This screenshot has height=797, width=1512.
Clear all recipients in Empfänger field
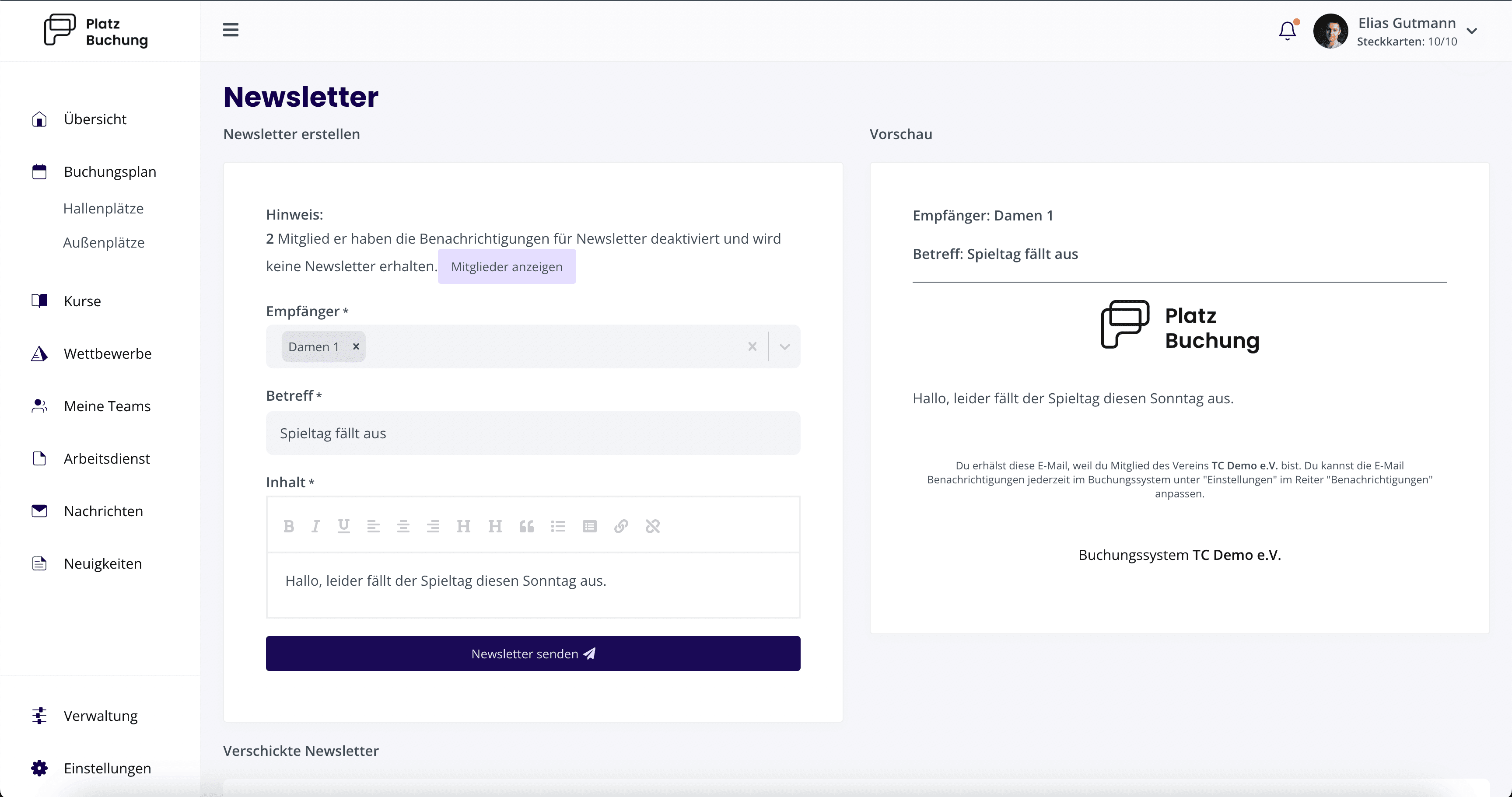pyautogui.click(x=752, y=347)
